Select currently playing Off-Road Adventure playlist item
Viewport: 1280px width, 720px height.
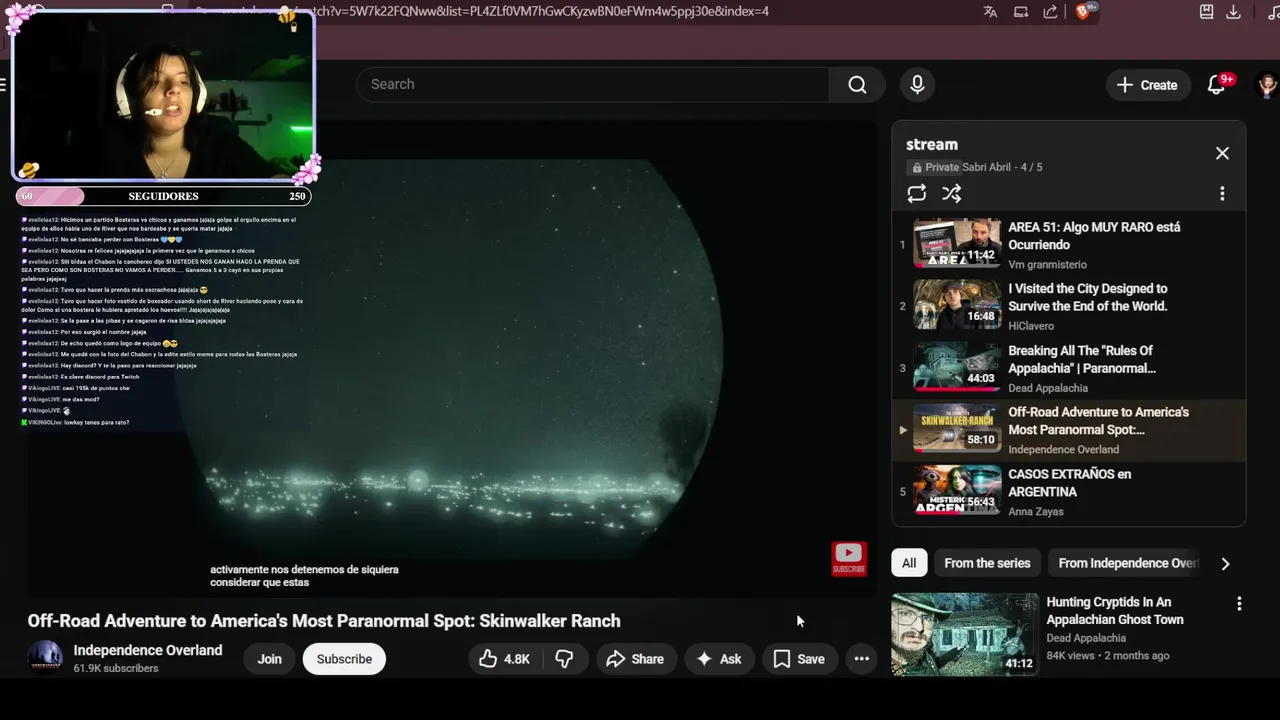tap(1068, 429)
